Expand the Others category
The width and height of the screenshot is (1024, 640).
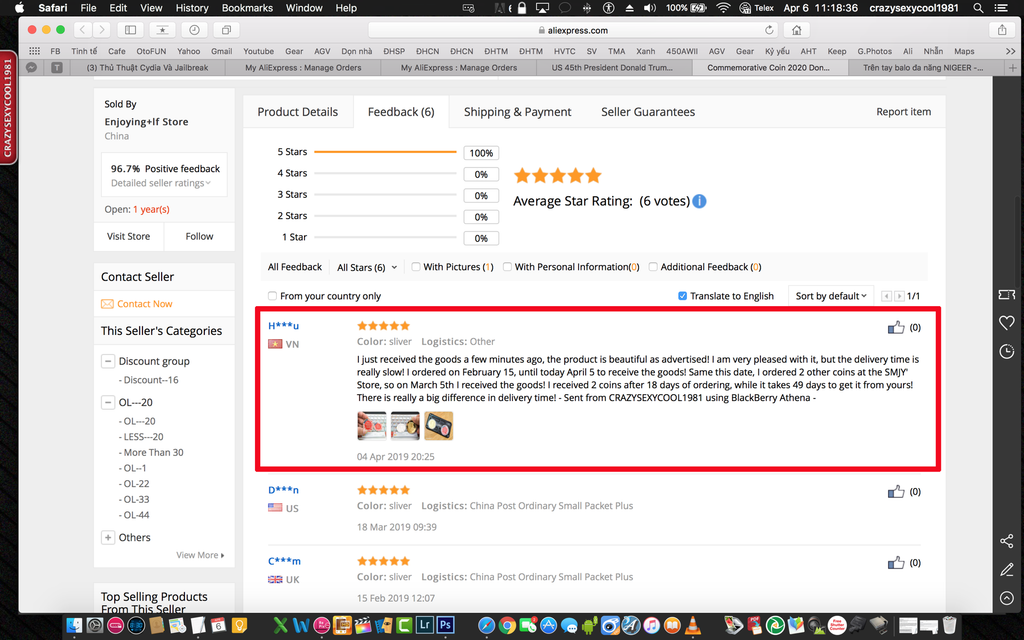(x=108, y=537)
